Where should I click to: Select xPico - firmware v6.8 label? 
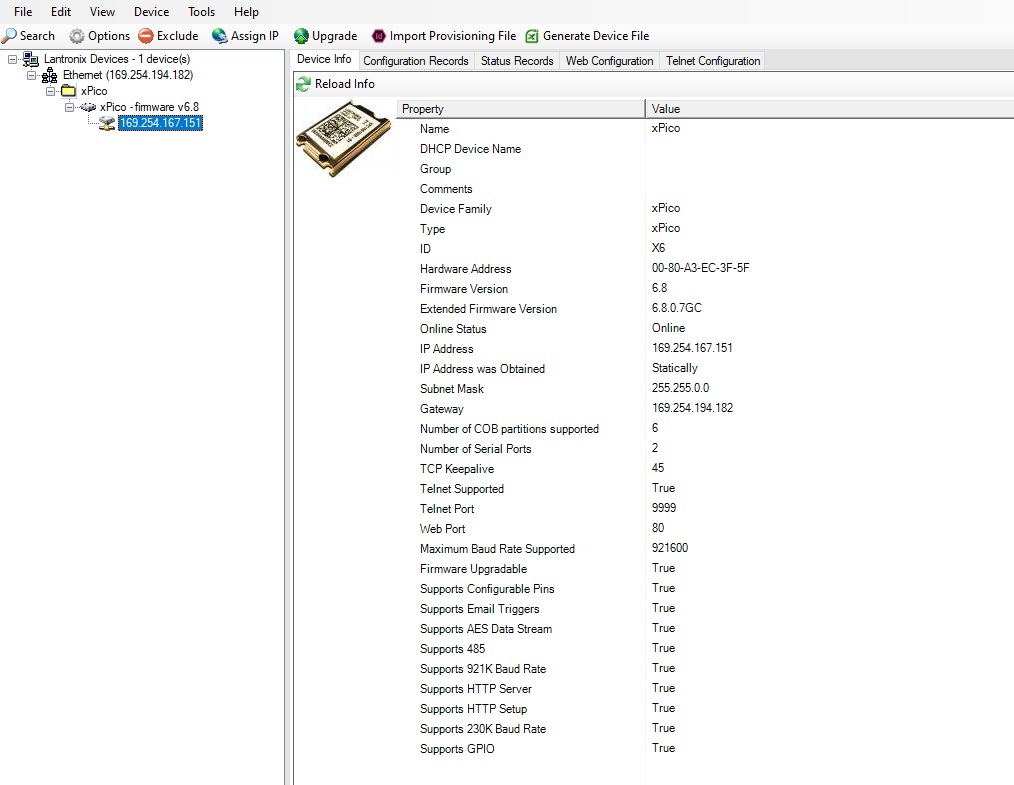pos(149,107)
